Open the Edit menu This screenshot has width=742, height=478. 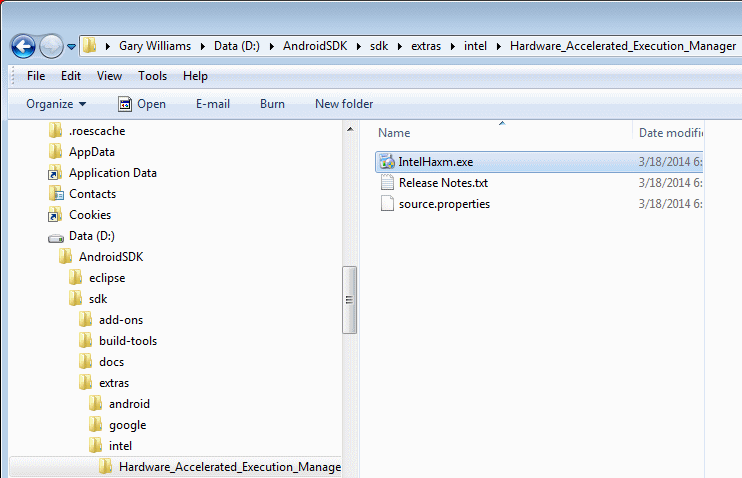point(71,76)
